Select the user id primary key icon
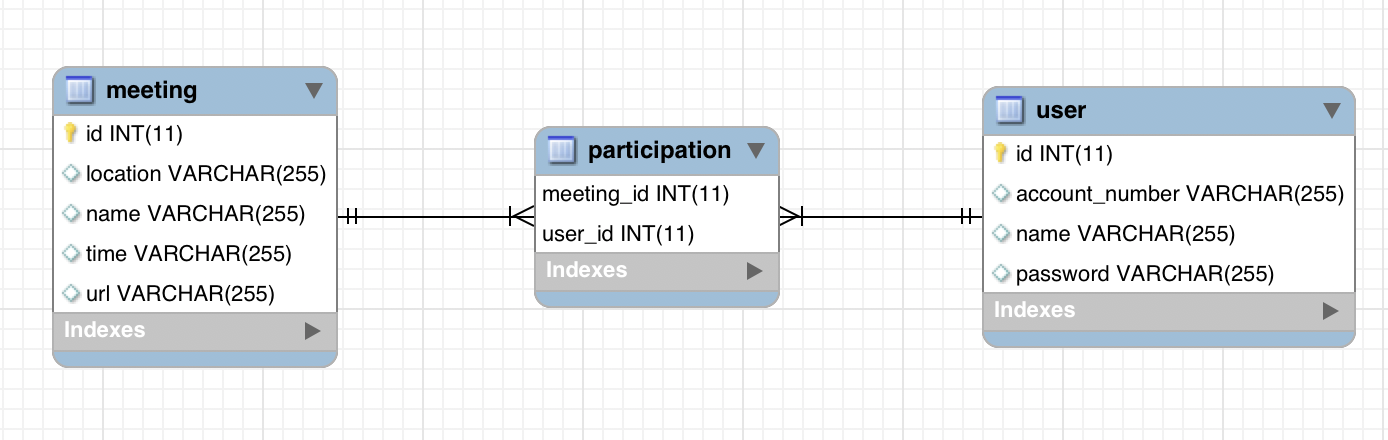Viewport: 1388px width, 440px height. click(1000, 153)
